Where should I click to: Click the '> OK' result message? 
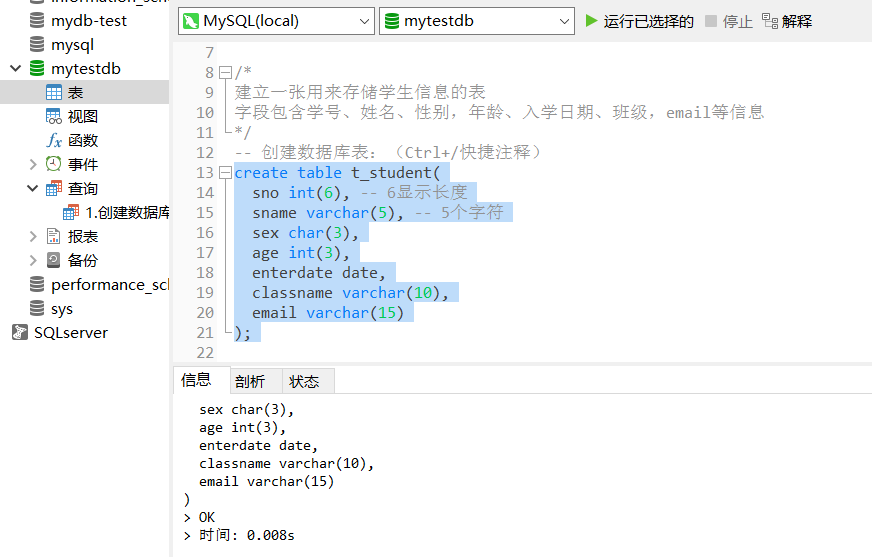199,517
